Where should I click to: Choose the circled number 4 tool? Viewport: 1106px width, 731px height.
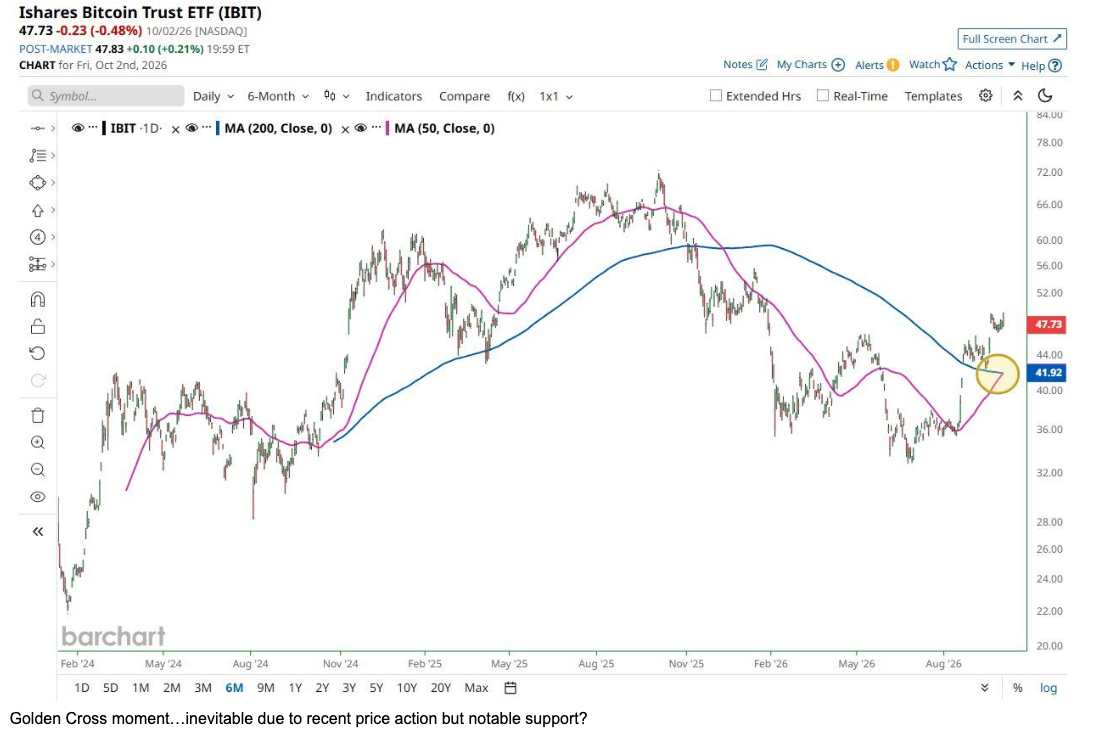point(37,237)
